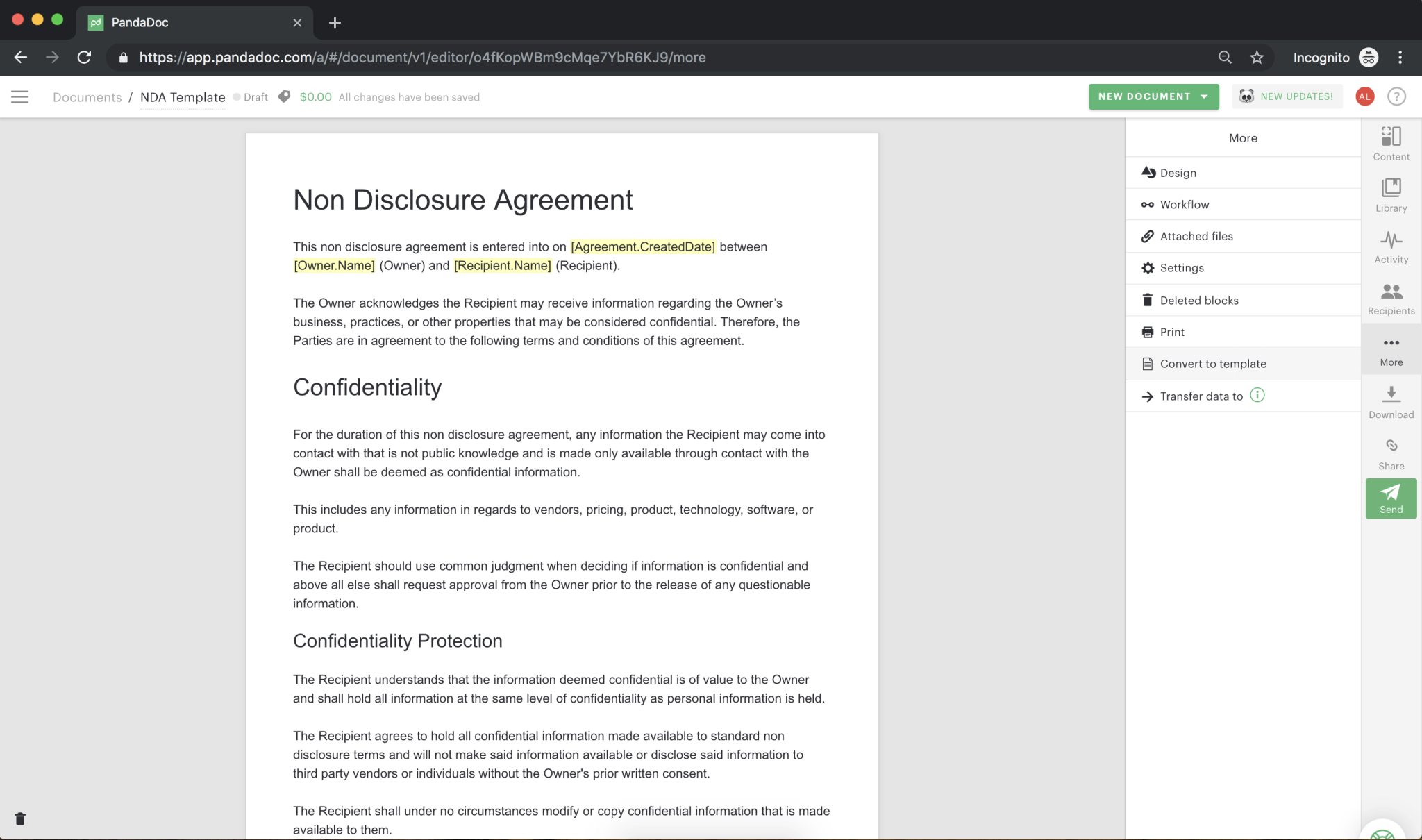Choose Deleted blocks from More panel

[x=1198, y=301]
